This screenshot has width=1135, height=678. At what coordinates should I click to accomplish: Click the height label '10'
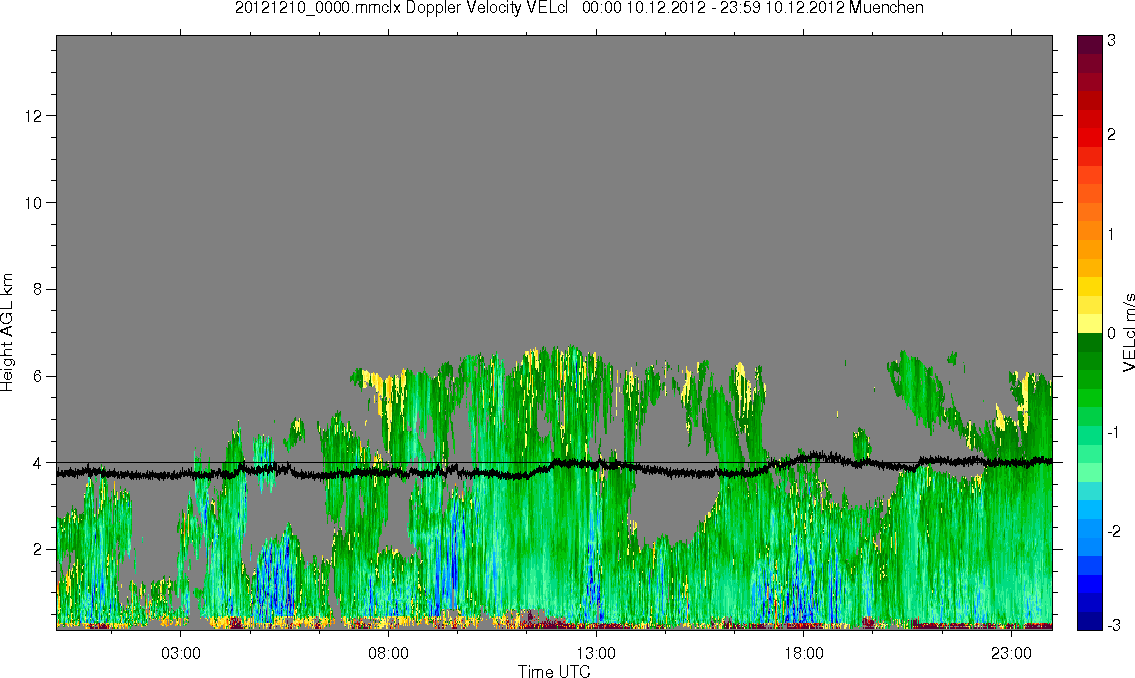[33, 203]
